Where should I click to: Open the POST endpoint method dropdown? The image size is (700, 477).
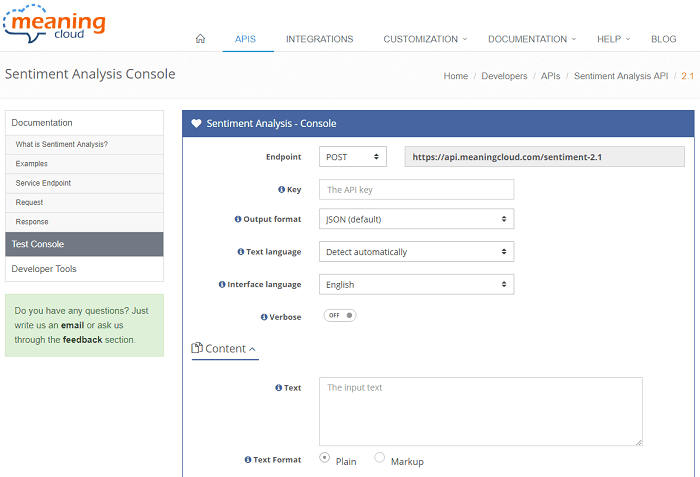[x=353, y=157]
